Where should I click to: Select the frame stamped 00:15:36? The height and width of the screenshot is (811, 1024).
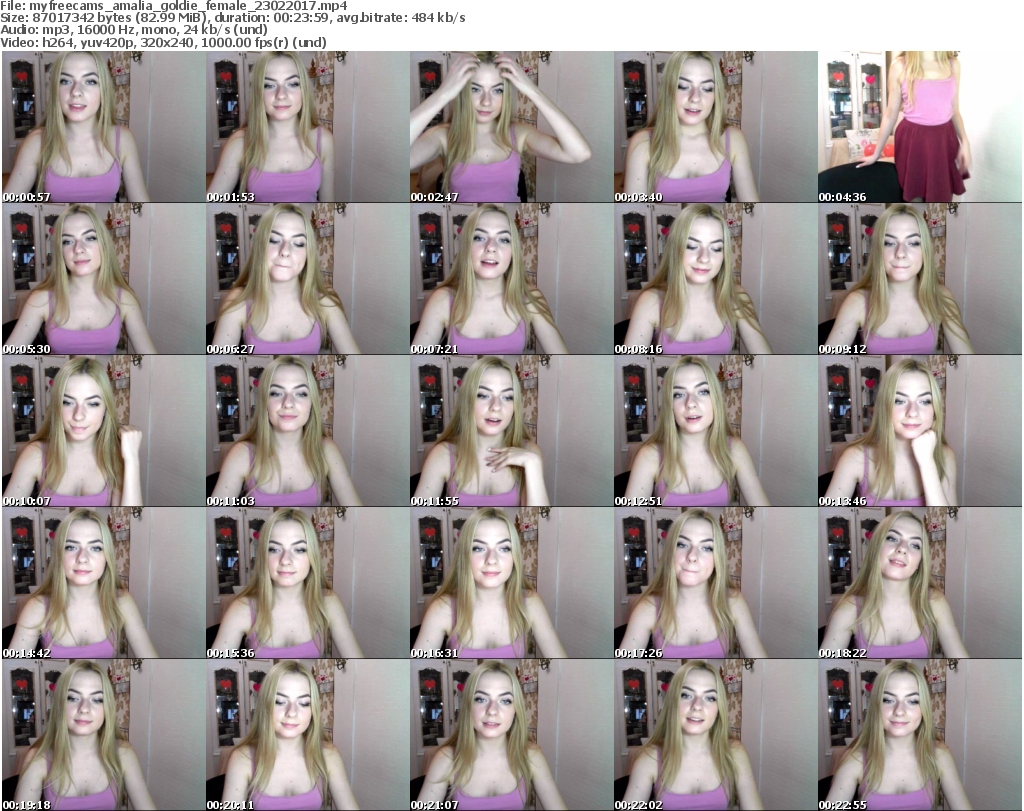coord(308,583)
